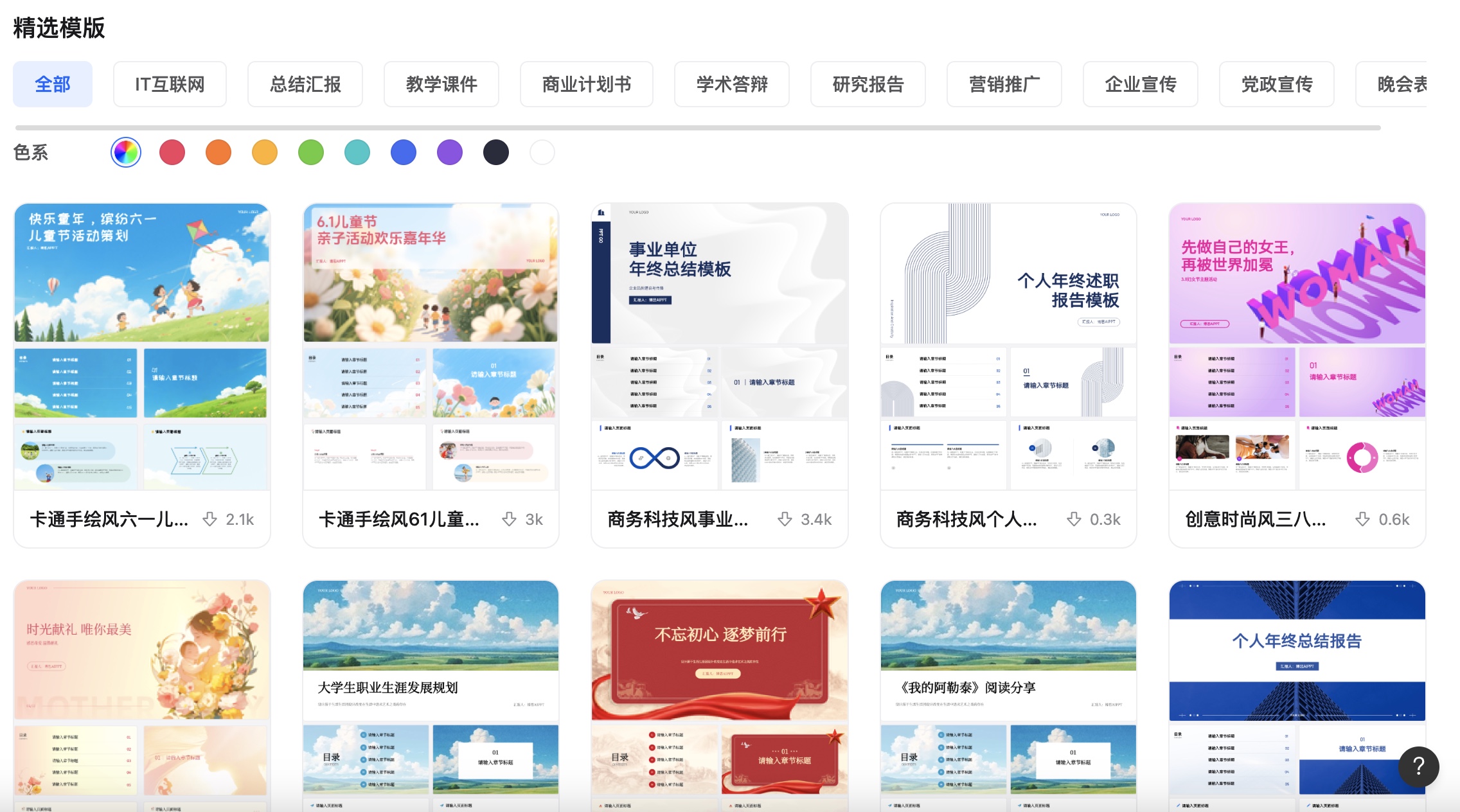Click the 3.4k download icon
This screenshot has height=812, width=1460.
pos(785,519)
